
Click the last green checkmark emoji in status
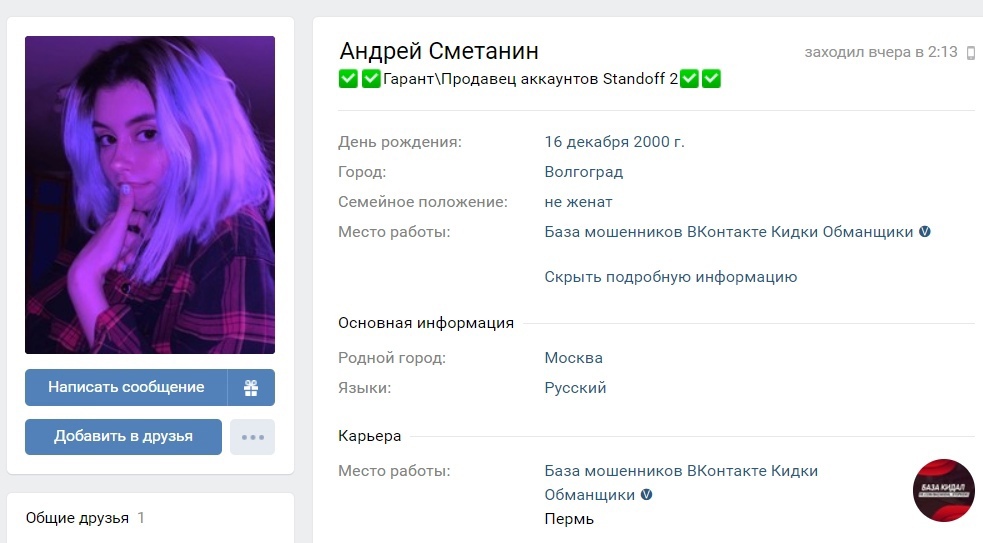pos(711,79)
